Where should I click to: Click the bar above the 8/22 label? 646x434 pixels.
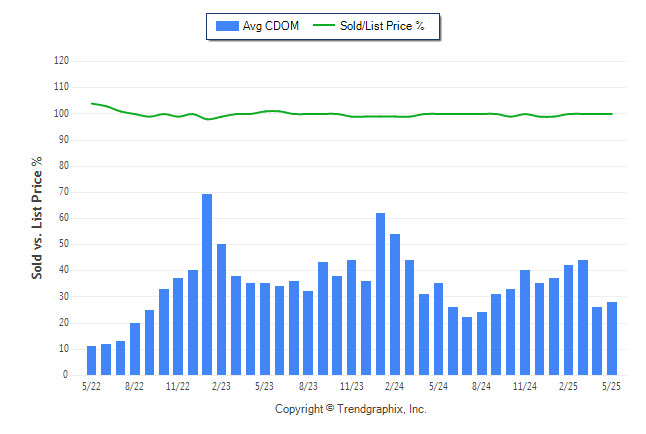point(135,349)
